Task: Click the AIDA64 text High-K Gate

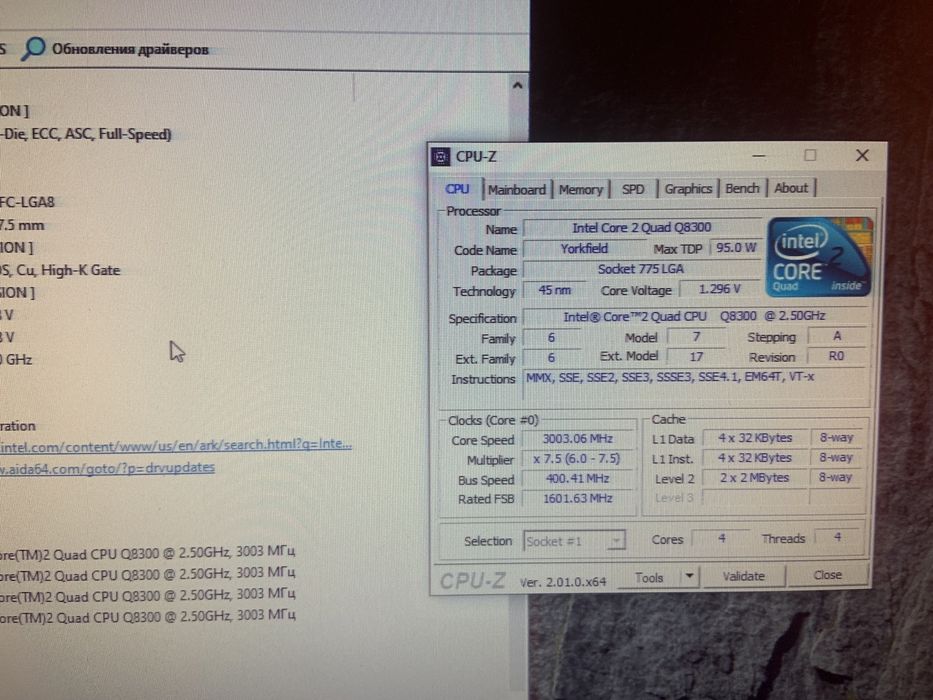Action: click(80, 270)
